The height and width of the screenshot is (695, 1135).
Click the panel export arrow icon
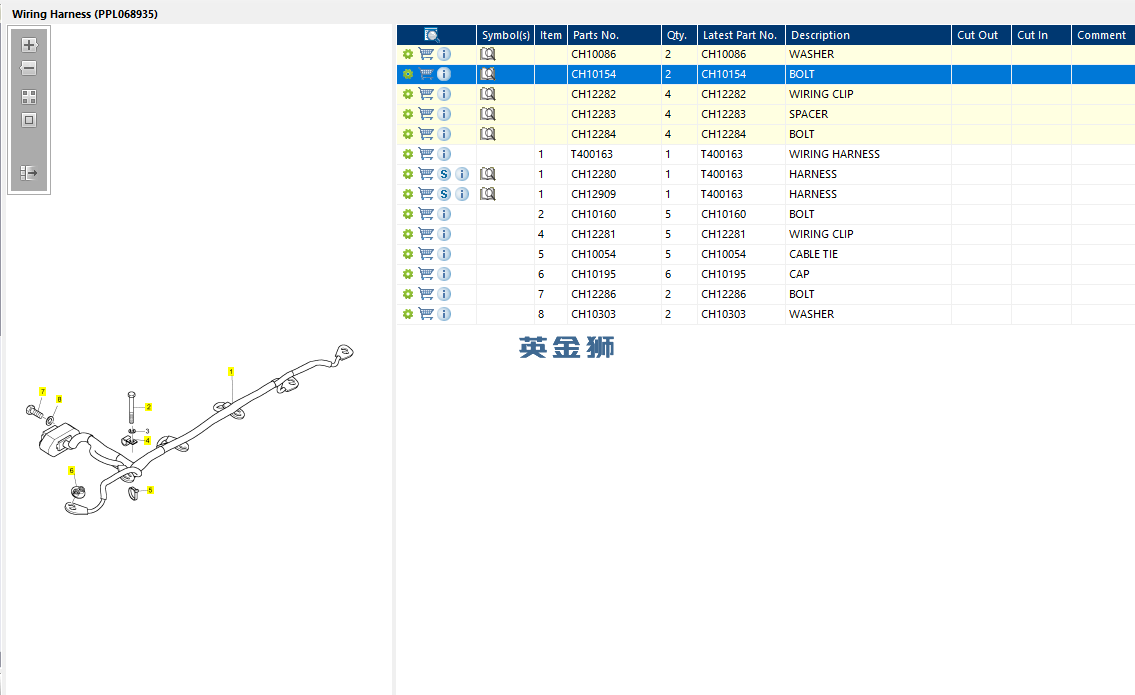pos(29,173)
